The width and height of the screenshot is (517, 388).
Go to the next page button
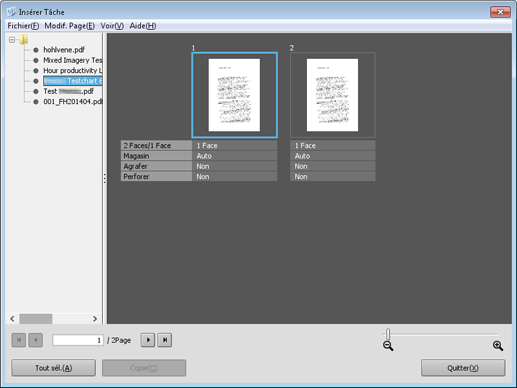click(x=148, y=340)
